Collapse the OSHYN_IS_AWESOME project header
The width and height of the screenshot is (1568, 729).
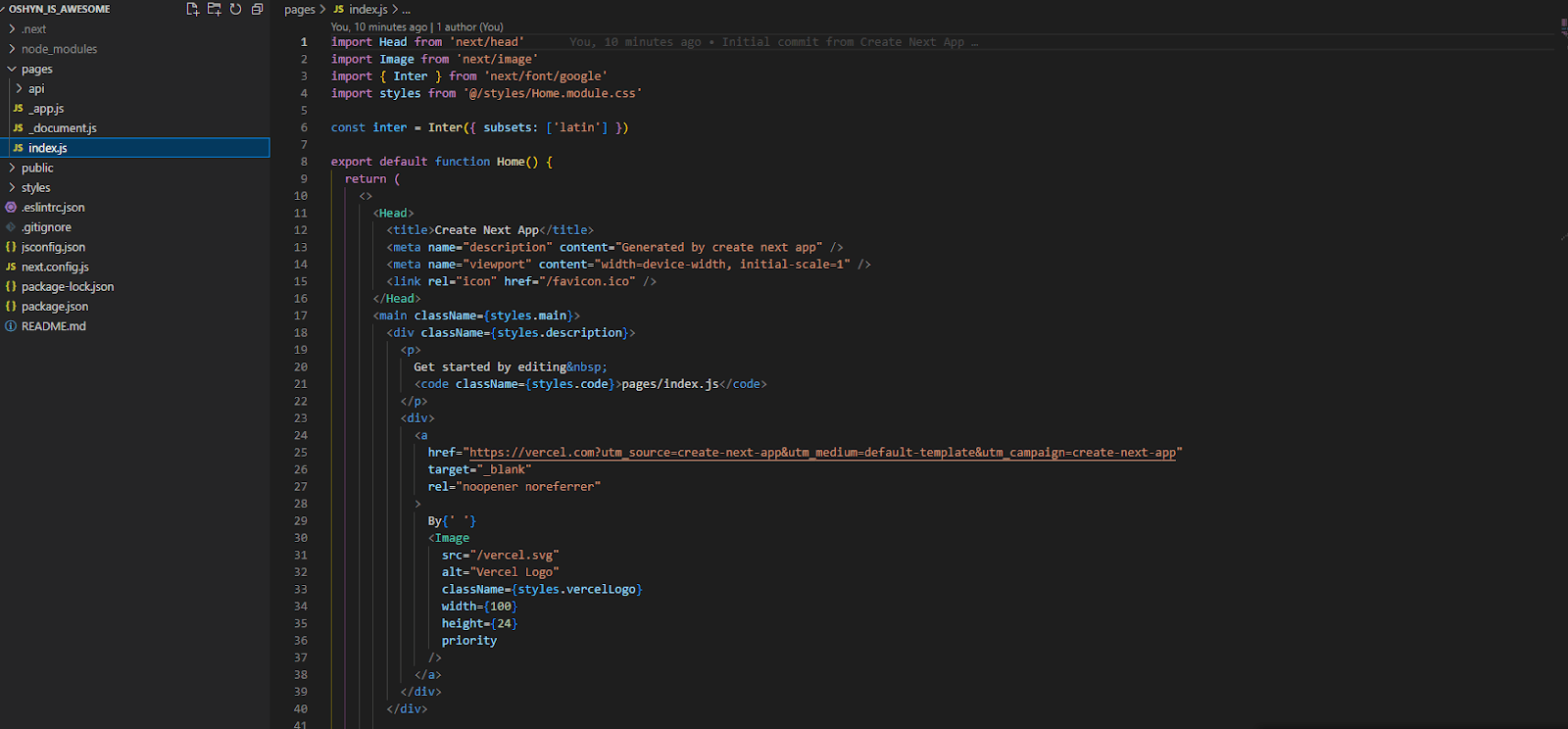(x=59, y=9)
